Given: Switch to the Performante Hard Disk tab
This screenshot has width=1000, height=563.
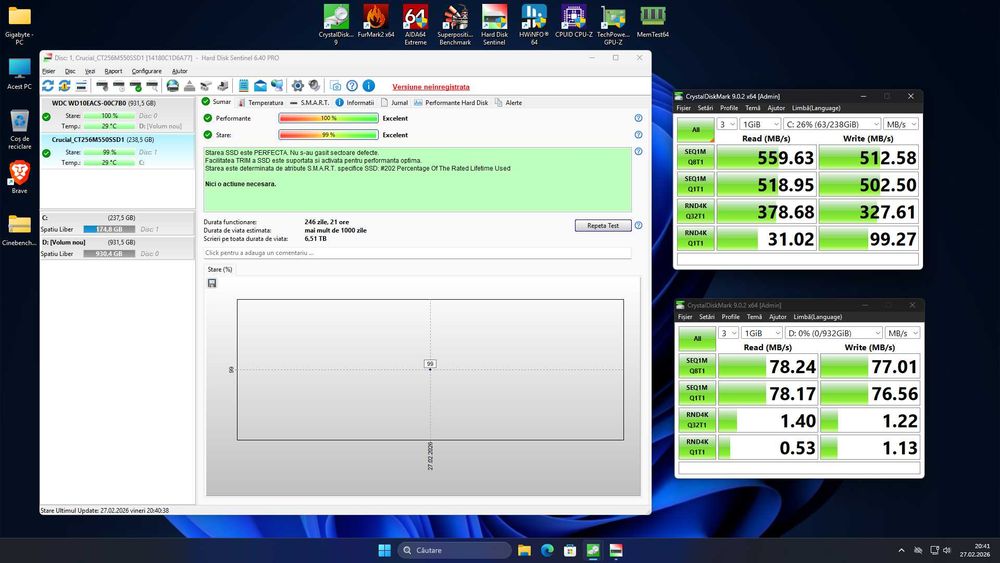Looking at the screenshot, I should coord(451,103).
